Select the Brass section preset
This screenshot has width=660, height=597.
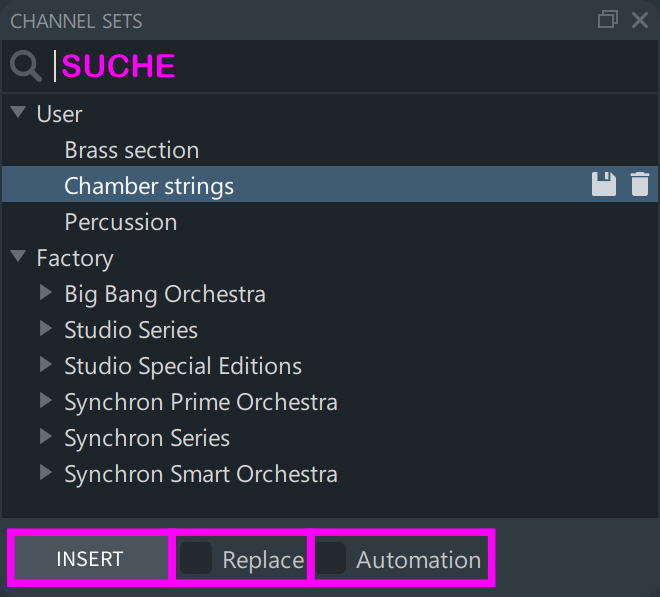coord(330,149)
